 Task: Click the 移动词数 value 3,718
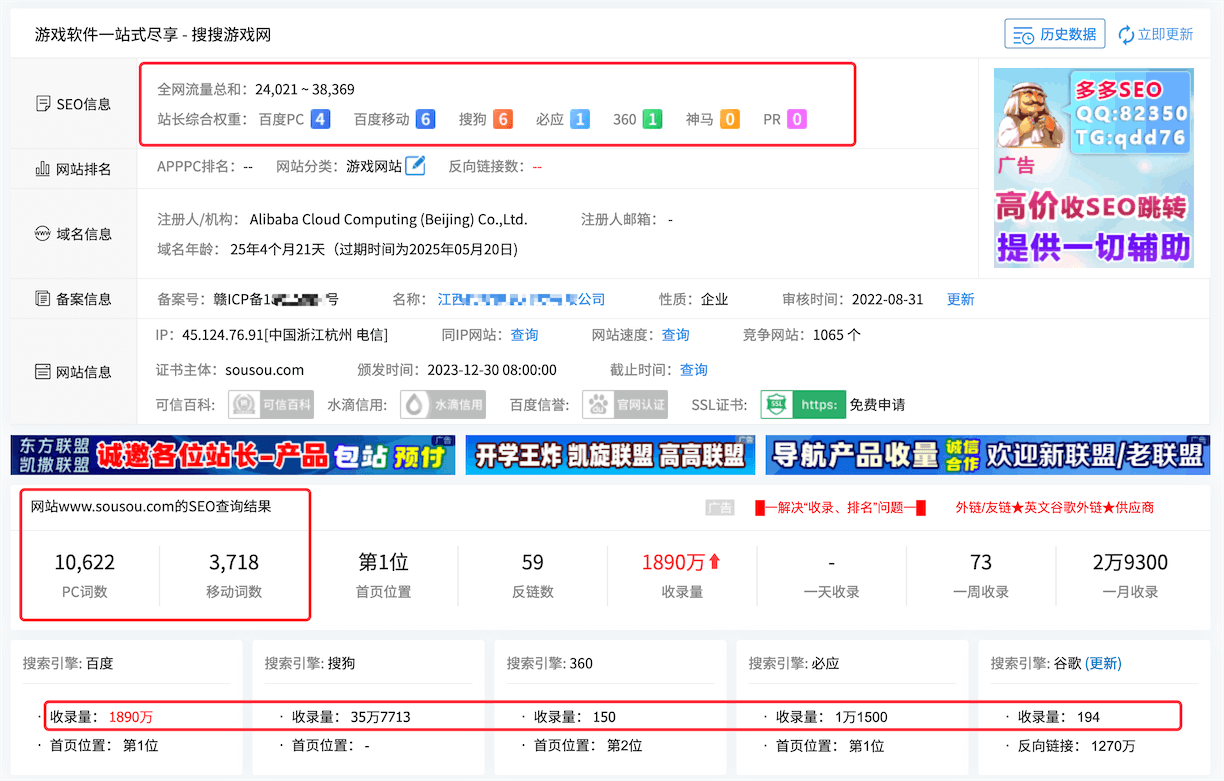(234, 562)
